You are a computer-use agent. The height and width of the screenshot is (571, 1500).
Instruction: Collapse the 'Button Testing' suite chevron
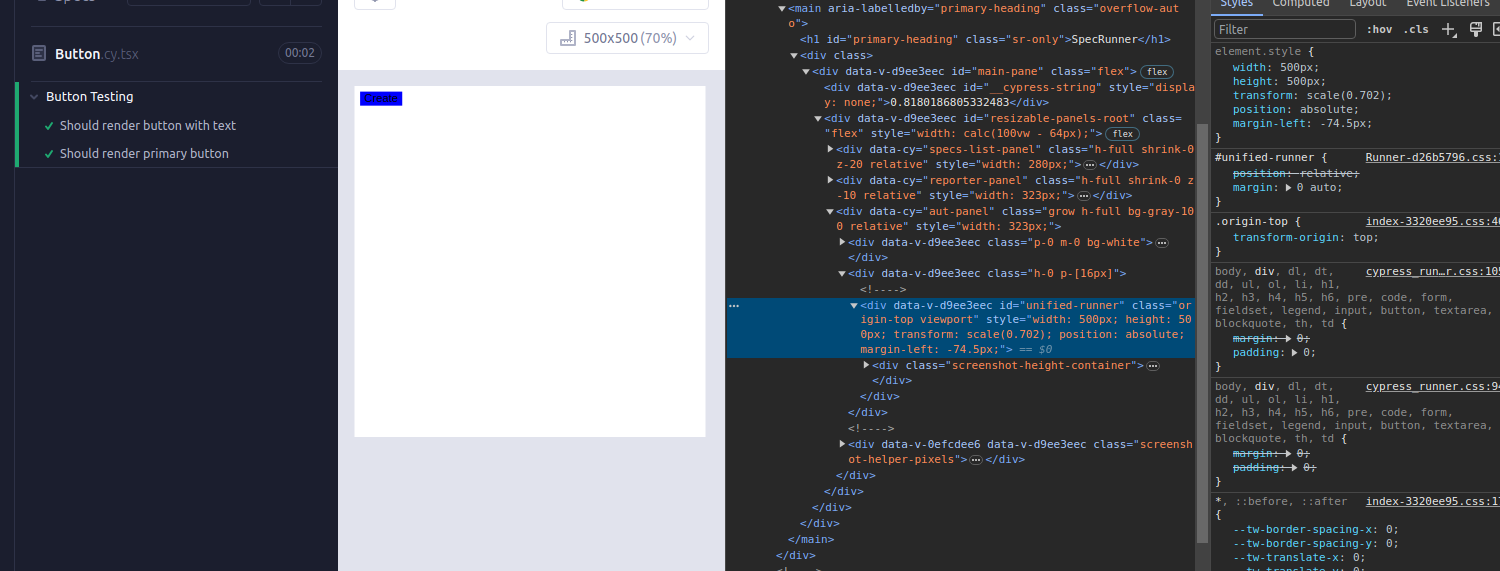point(34,97)
